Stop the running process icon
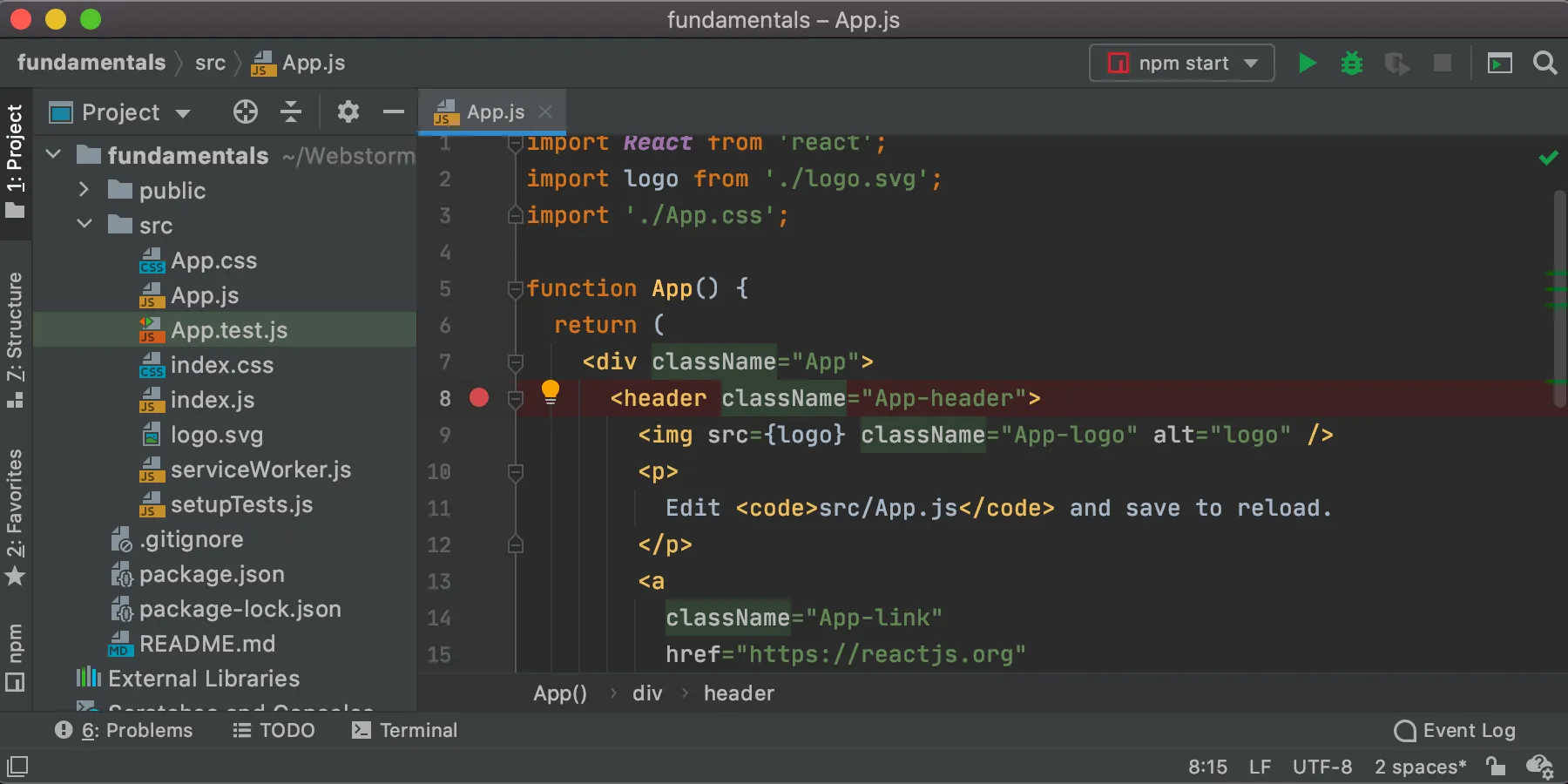This screenshot has width=1568, height=784. (1443, 63)
